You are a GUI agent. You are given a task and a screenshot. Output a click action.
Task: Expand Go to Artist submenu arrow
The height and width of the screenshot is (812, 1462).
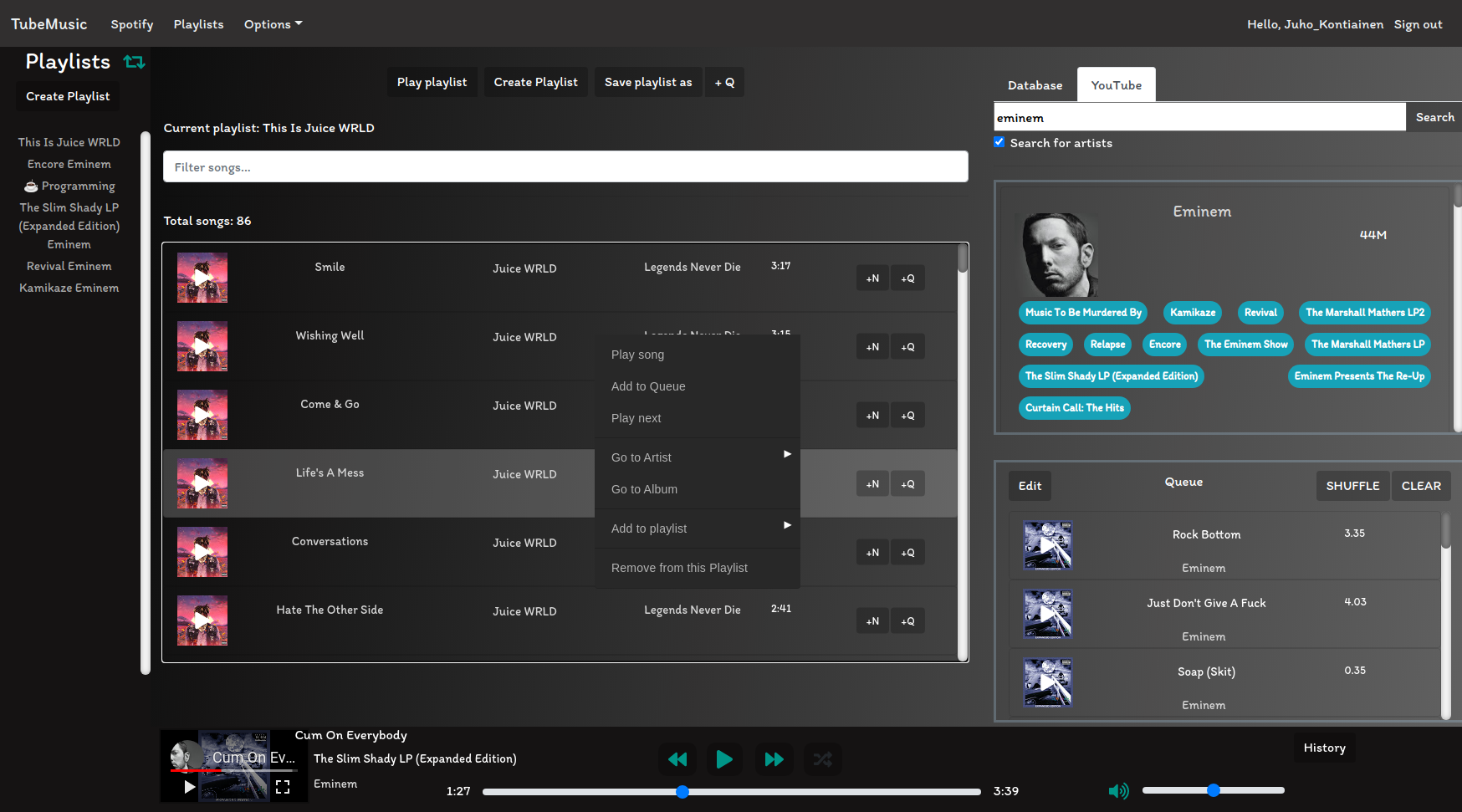coord(787,454)
